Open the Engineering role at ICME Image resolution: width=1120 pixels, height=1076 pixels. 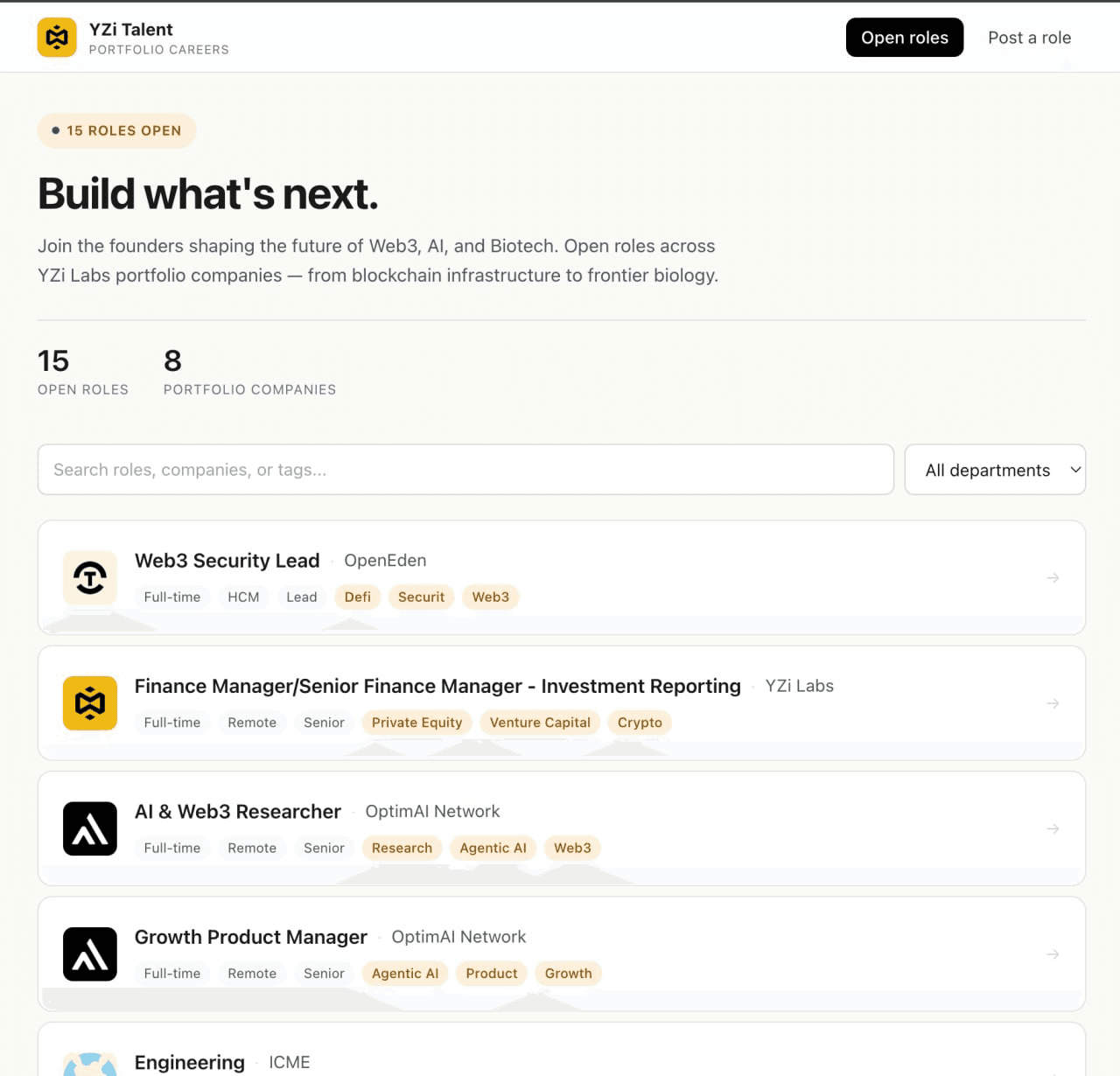(x=190, y=1062)
